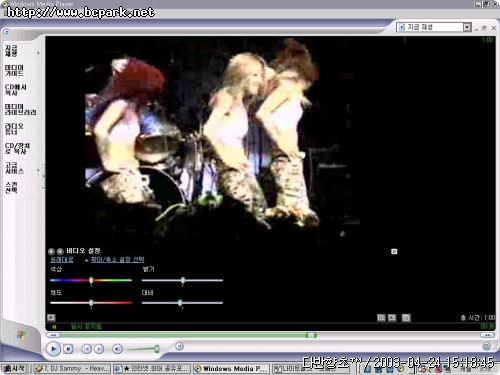Close the 비디오 설정 panel
Viewport: 500px width, 375px height.
(x=394, y=251)
